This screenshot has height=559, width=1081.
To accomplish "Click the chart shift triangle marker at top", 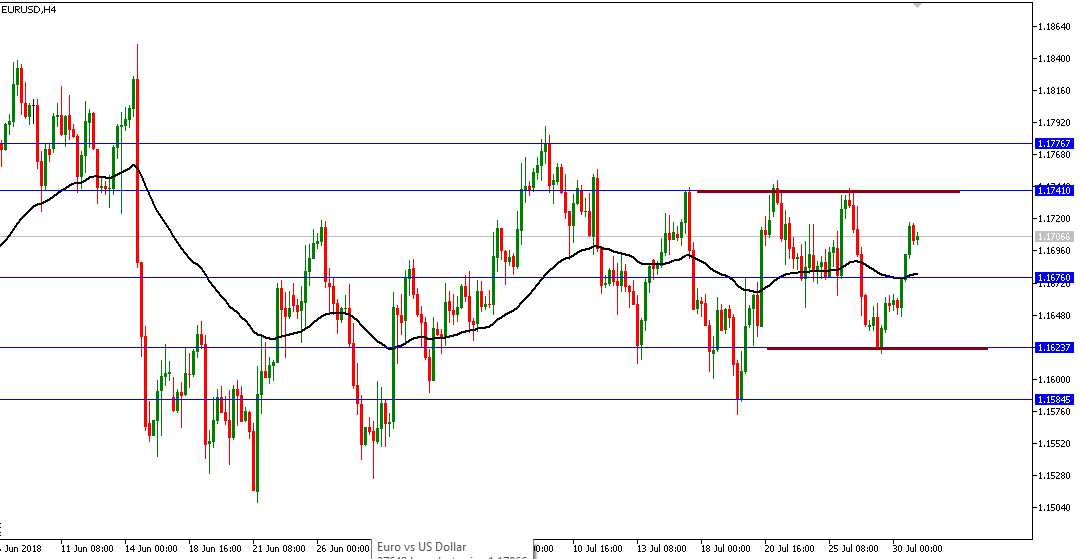I will click(917, 5).
